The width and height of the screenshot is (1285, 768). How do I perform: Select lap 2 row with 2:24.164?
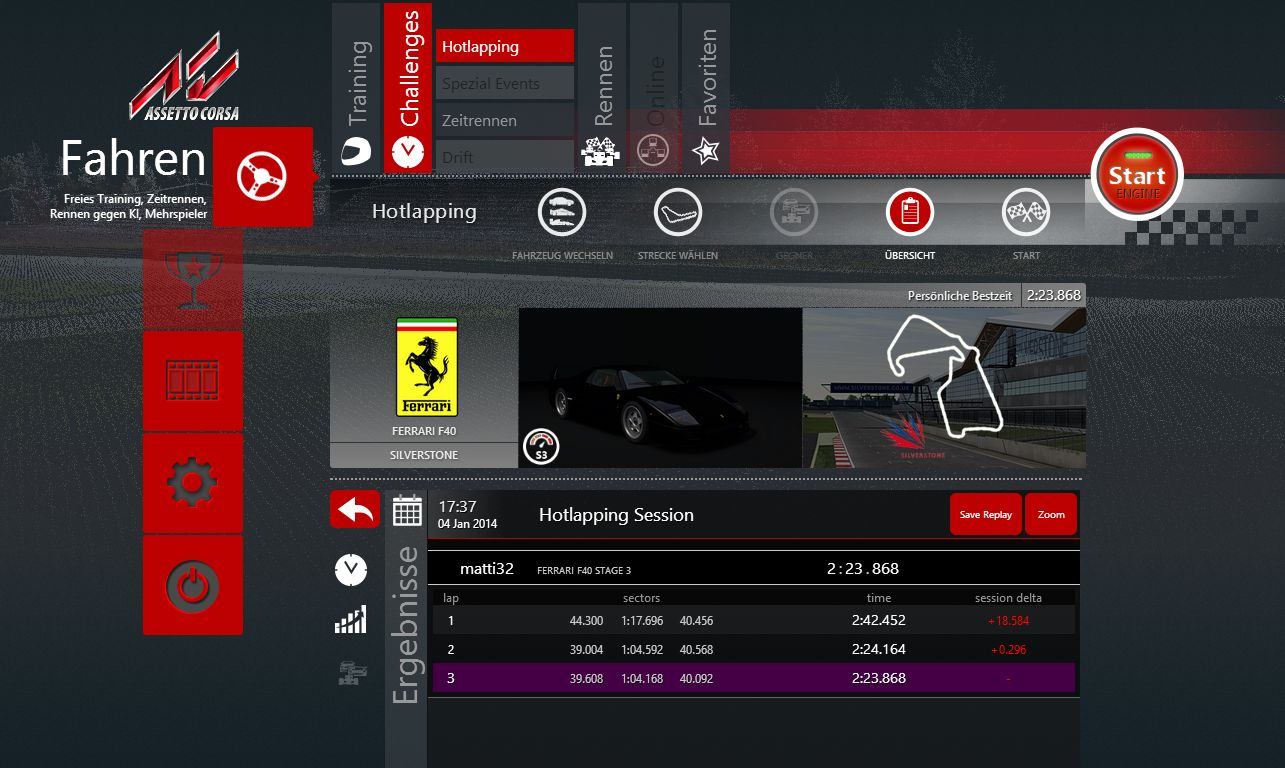(754, 649)
